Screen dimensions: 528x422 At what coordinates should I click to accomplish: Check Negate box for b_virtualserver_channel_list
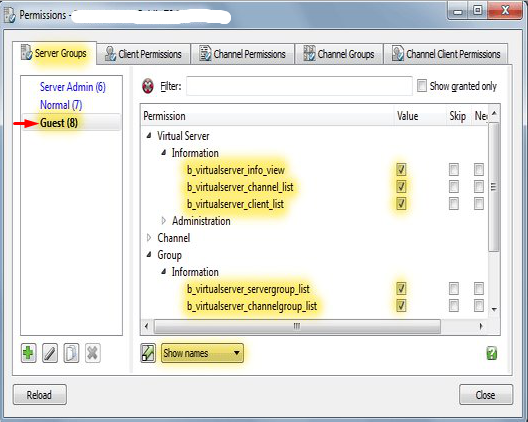(479, 186)
